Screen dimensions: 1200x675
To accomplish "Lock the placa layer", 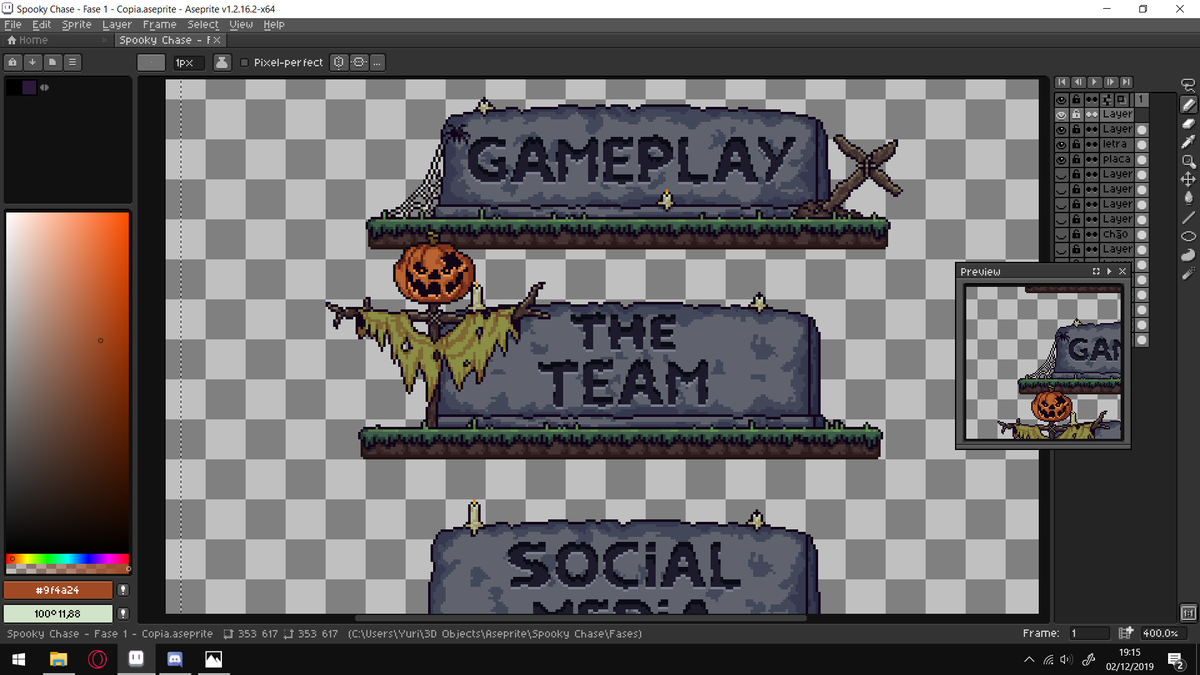I will click(x=1077, y=160).
